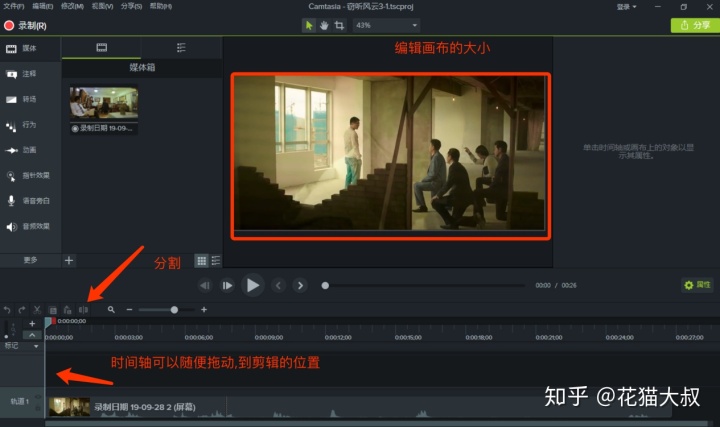
Task: Click the preview scrubber handle
Action: click(325, 286)
